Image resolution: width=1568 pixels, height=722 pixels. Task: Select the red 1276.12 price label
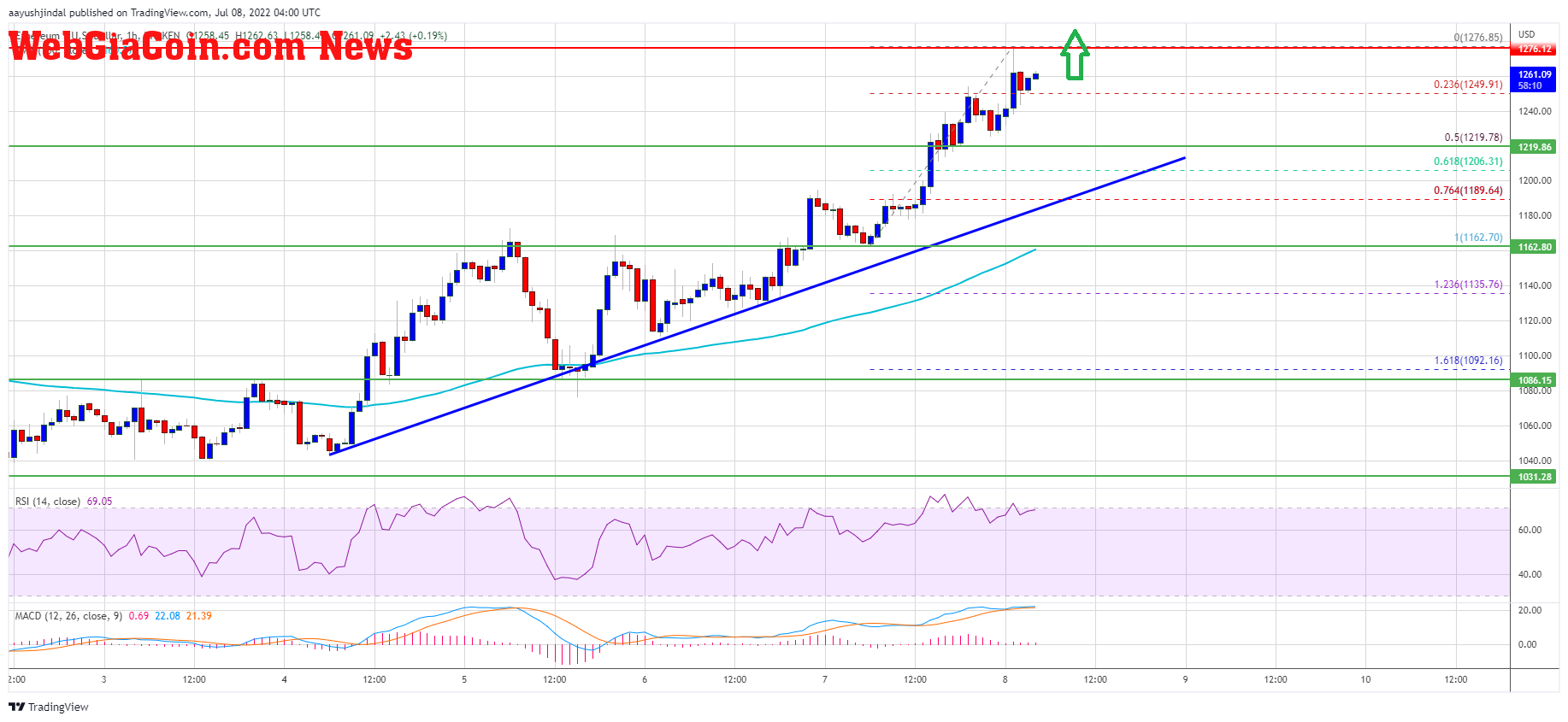click(x=1535, y=49)
